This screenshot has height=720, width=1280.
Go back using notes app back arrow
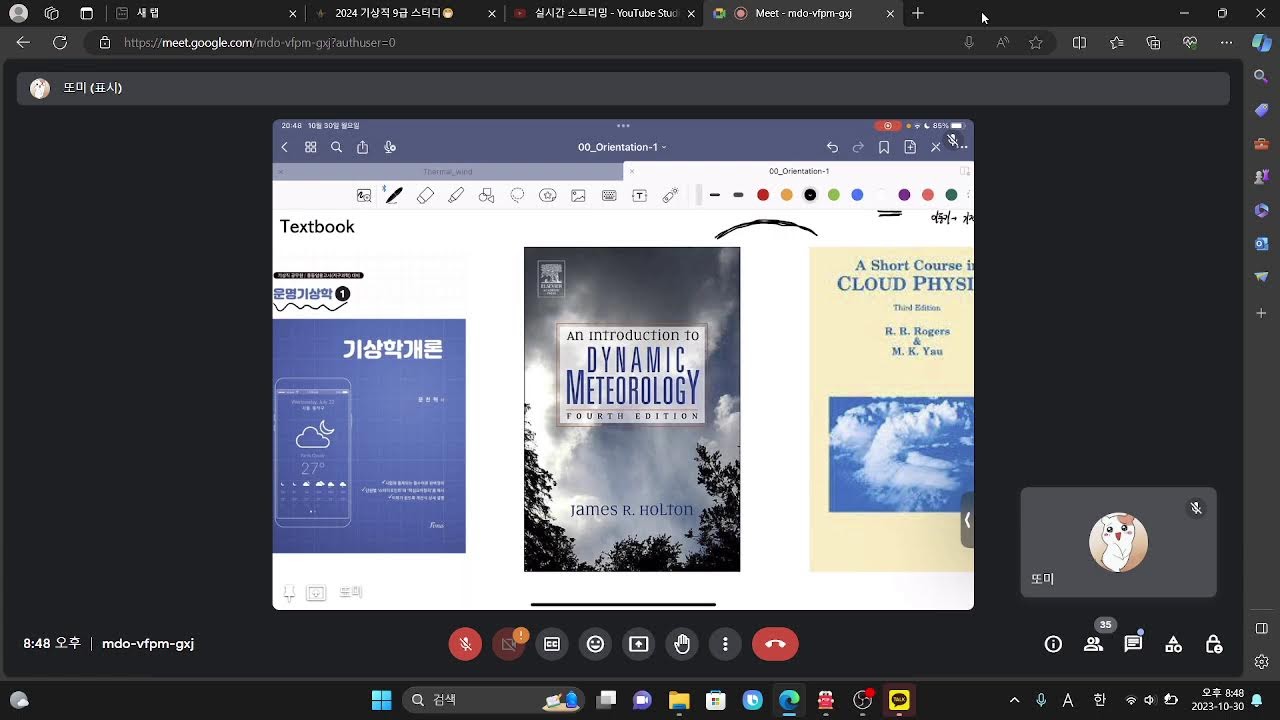[284, 147]
